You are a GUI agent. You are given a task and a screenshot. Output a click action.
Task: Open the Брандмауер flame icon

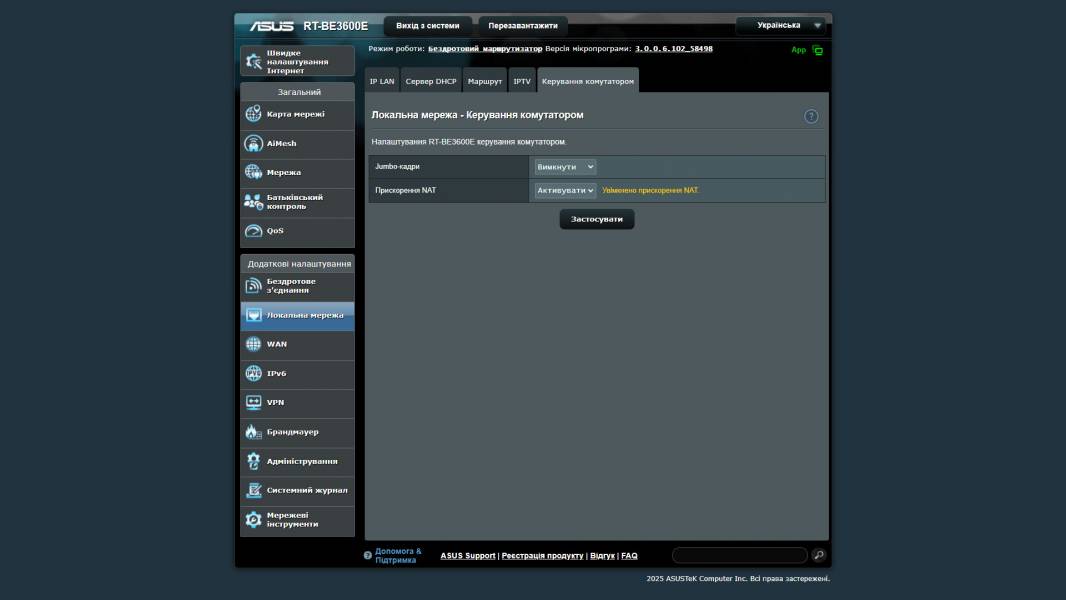pyautogui.click(x=254, y=431)
